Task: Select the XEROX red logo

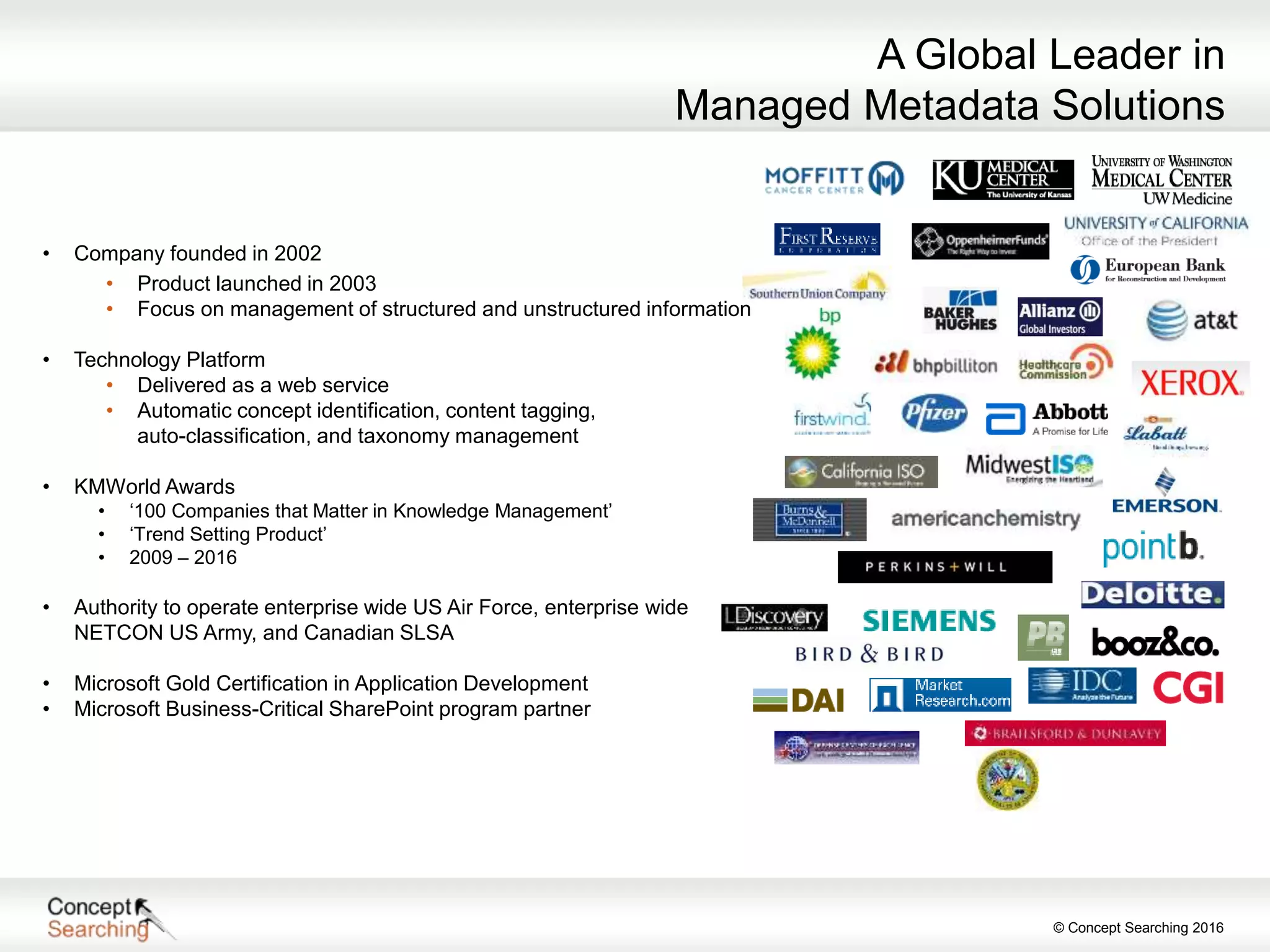Action: click(x=1191, y=382)
